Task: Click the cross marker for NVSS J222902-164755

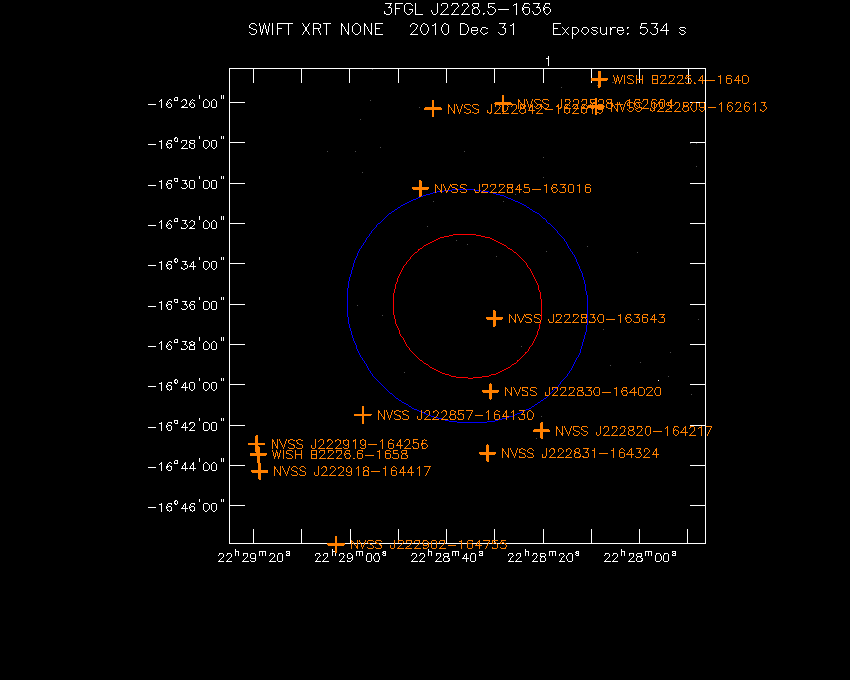Action: [x=336, y=544]
